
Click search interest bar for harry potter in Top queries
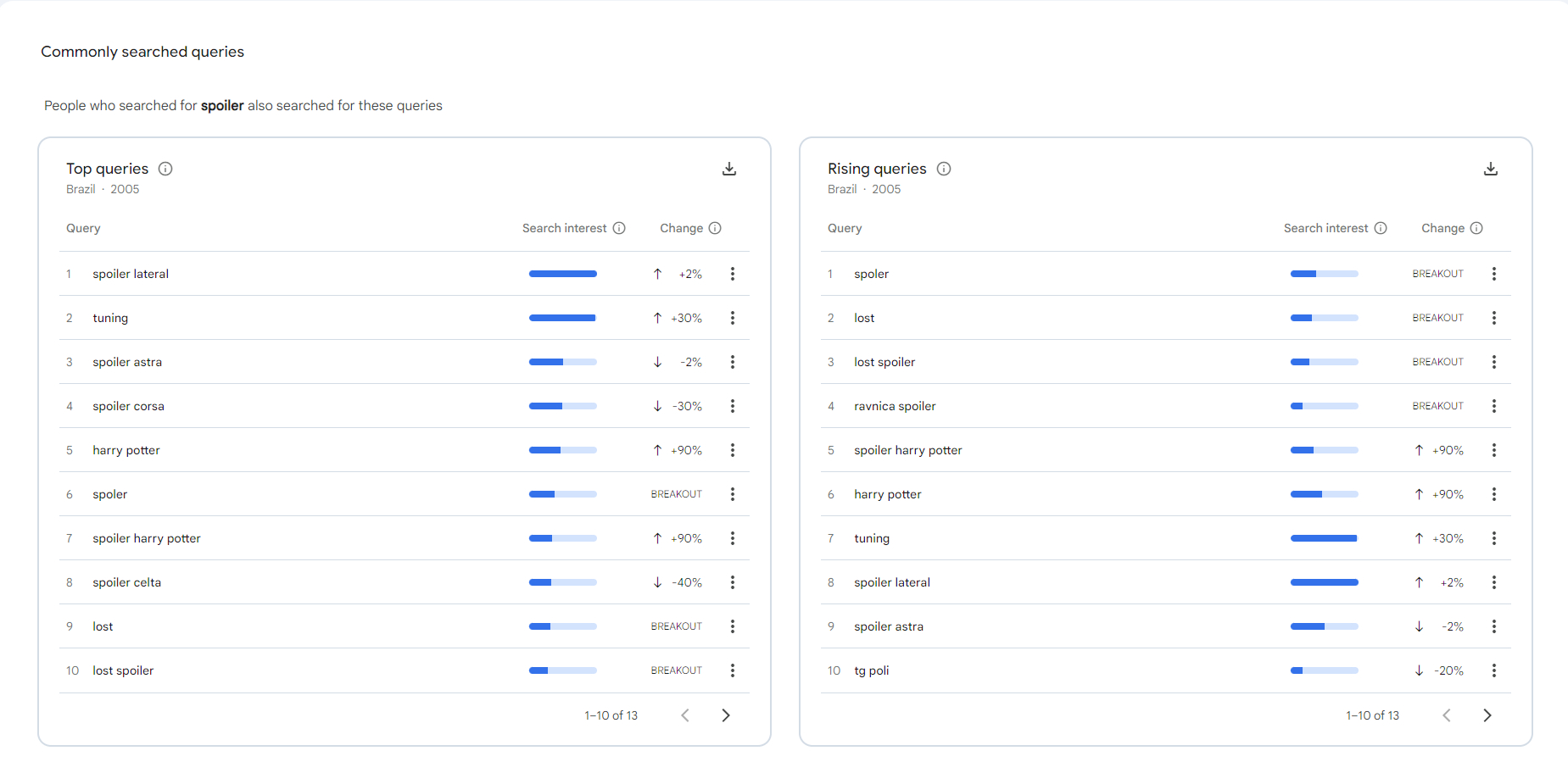pos(562,450)
